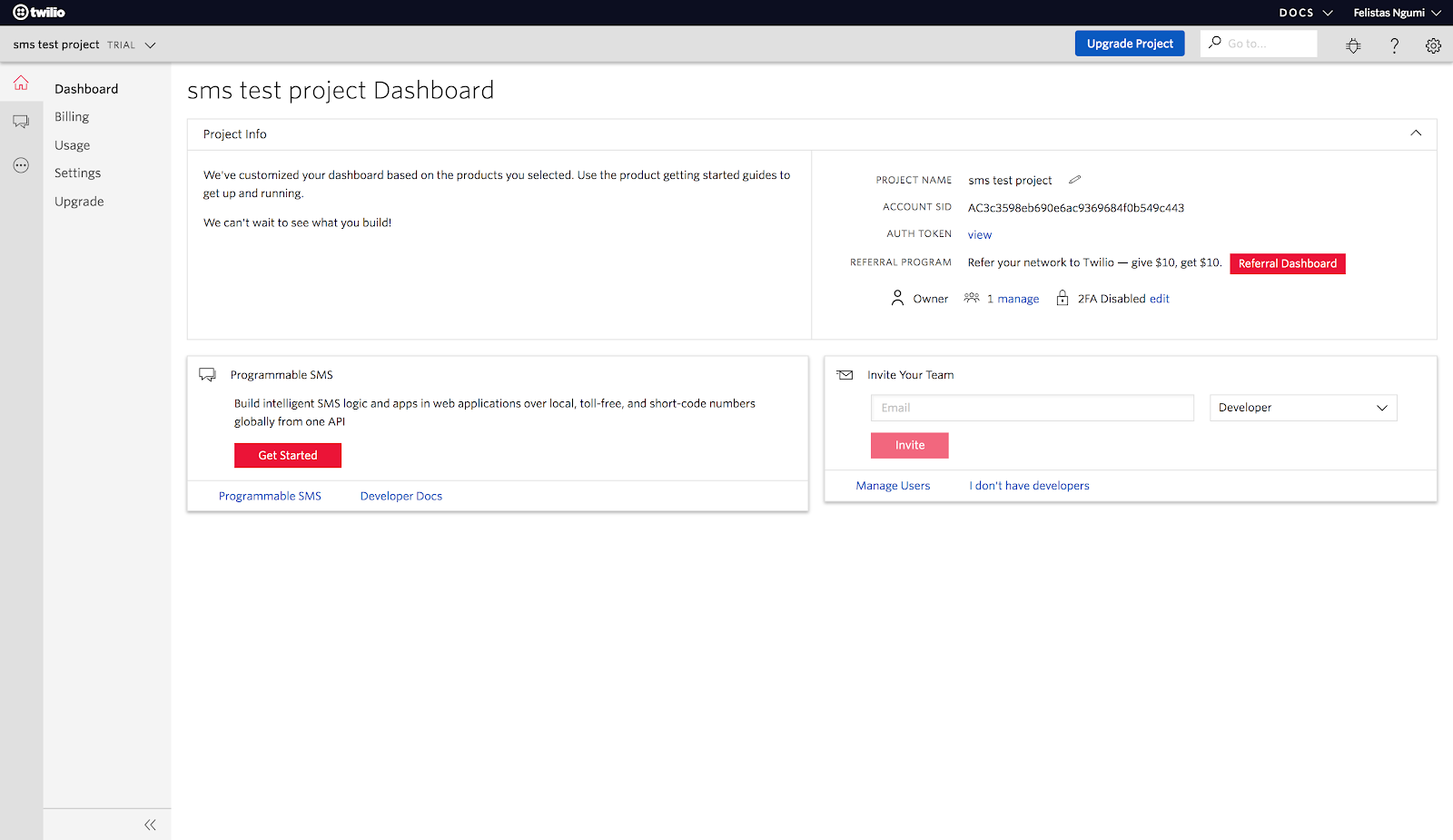Screen dimensions: 1453x840
Task: Open the Programmable SMS chat icon in sidebar
Action: [21, 122]
